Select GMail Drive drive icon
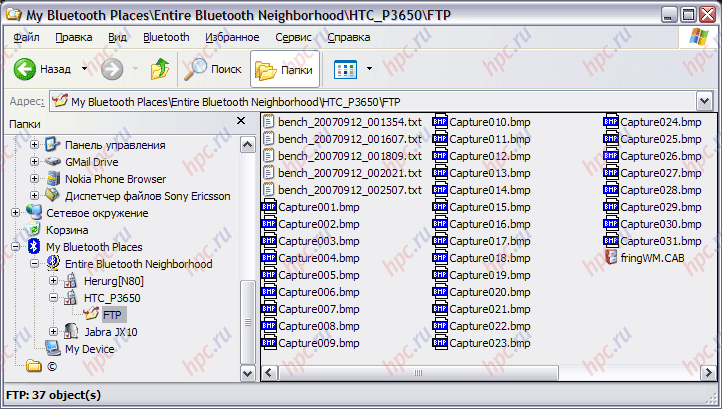The height and width of the screenshot is (409, 722). pos(52,162)
